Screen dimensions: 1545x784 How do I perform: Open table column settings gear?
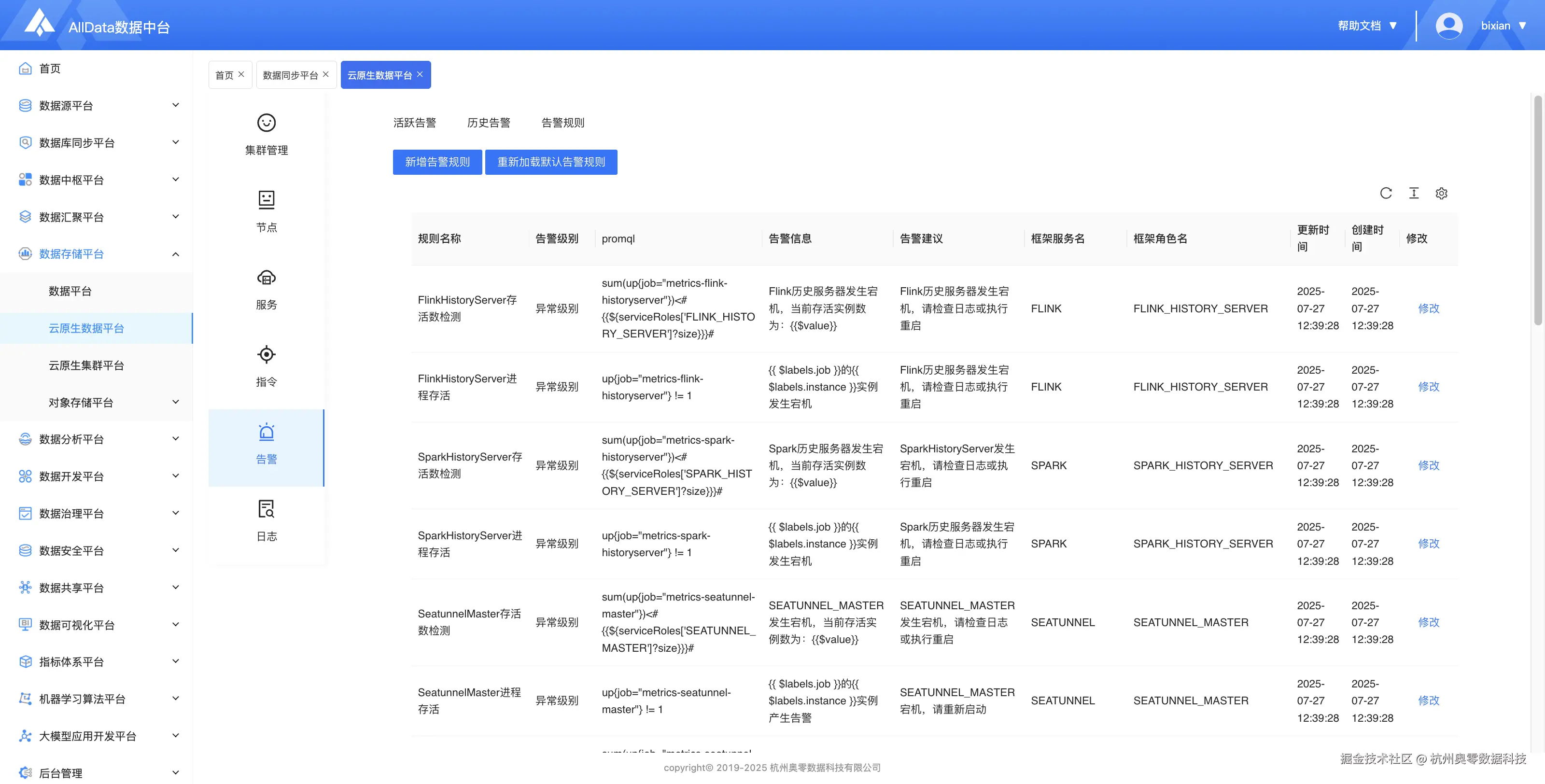1441,193
